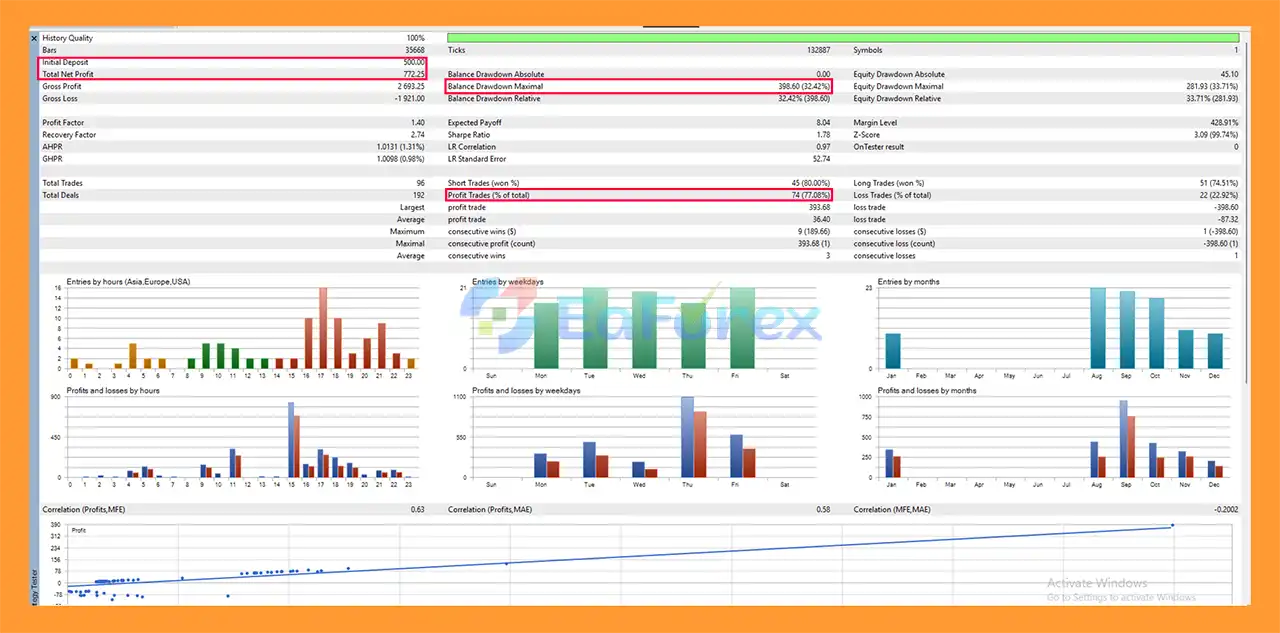1280x633 pixels.
Task: Select the tallest hour-17 bar in Entries by hours
Action: 323,328
